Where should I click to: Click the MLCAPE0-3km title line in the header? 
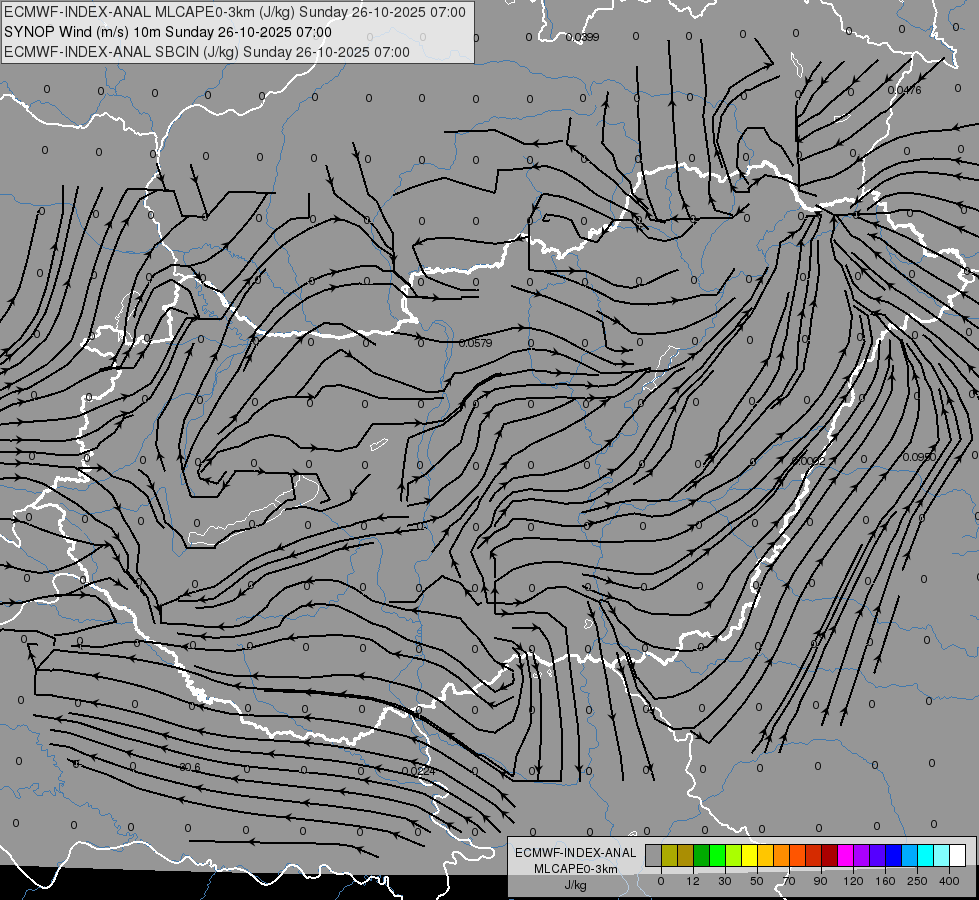[x=235, y=12]
